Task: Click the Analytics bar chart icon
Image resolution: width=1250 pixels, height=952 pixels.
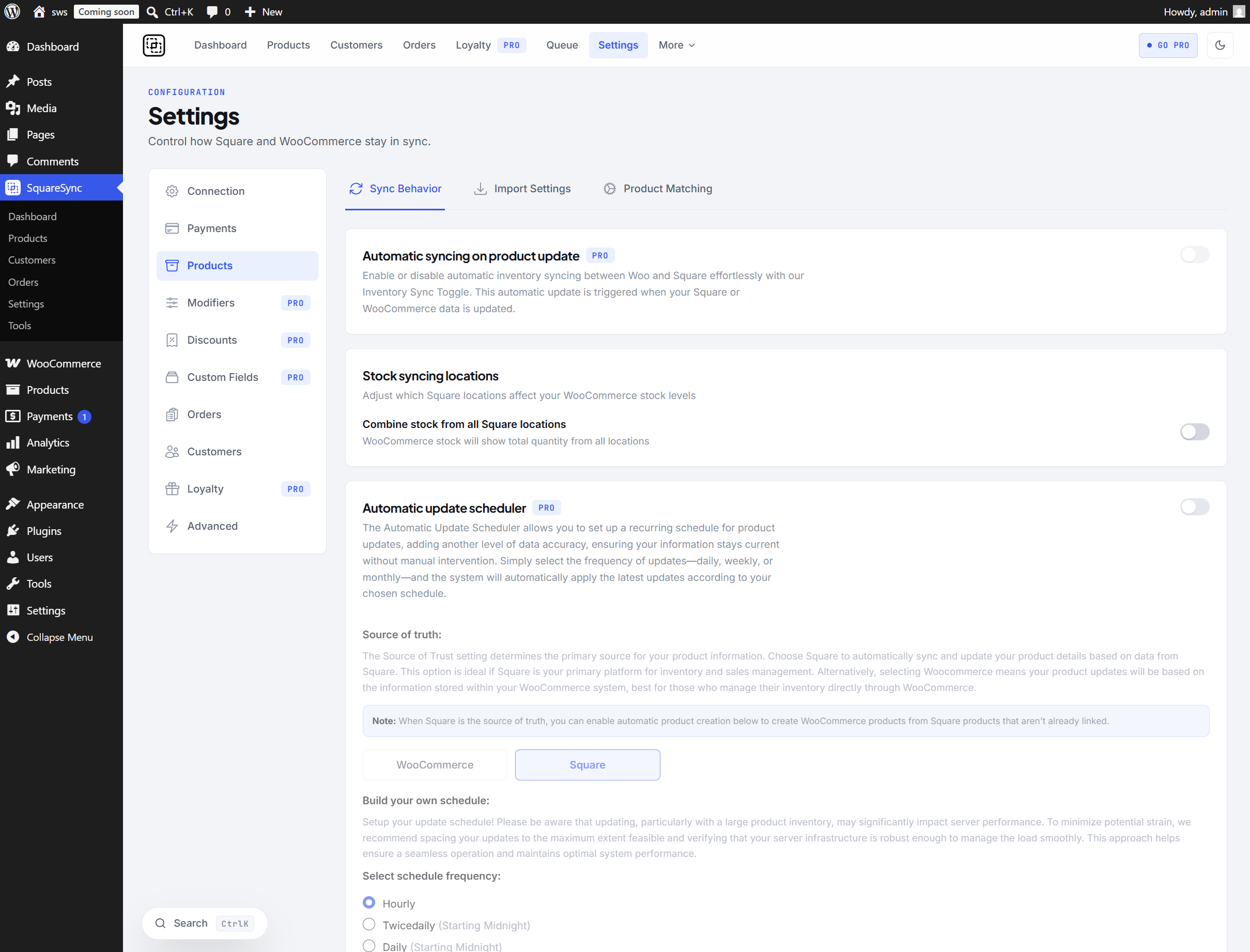Action: [13, 442]
